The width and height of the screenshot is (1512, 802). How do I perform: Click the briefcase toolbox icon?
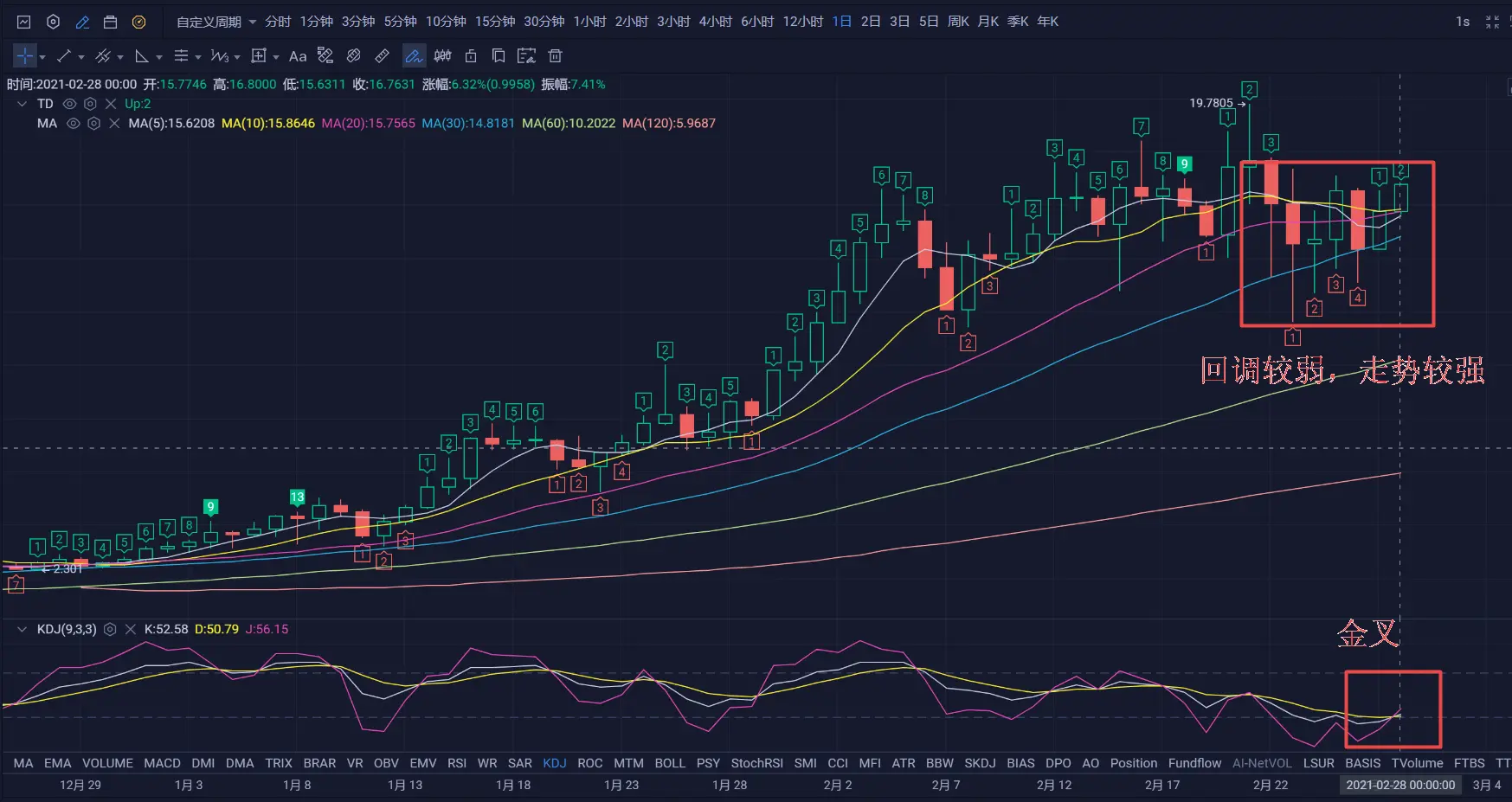(x=110, y=22)
